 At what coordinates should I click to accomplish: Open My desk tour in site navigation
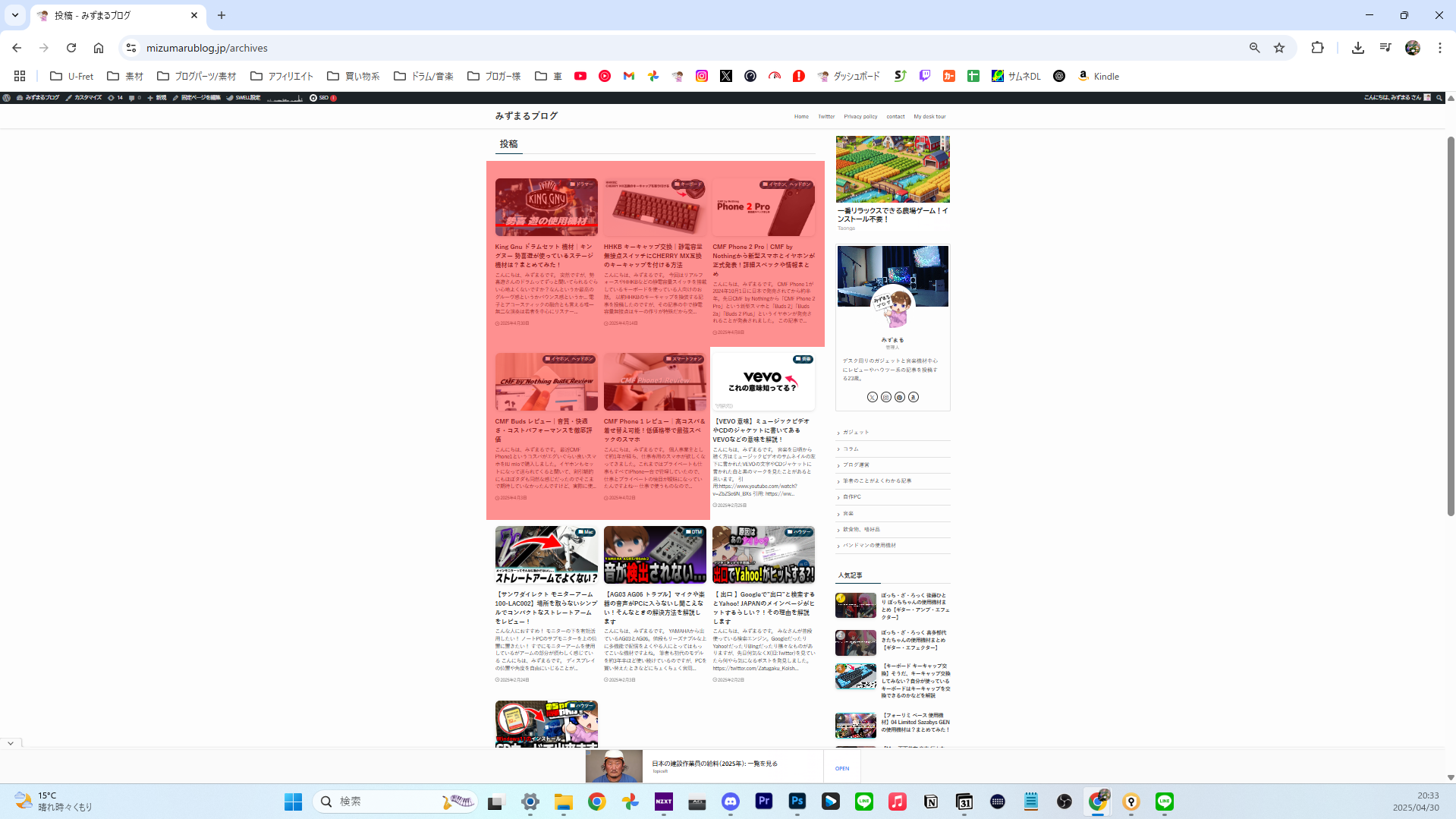929,117
